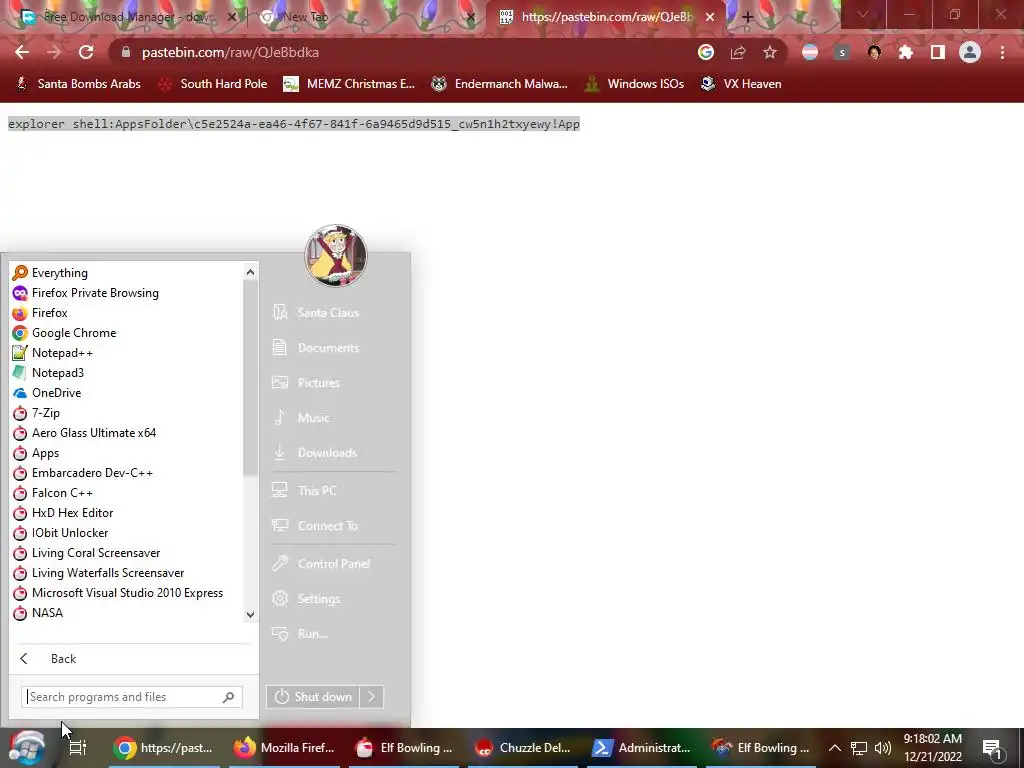Expand Aero Glass Ultimate x64 folder

127,433
